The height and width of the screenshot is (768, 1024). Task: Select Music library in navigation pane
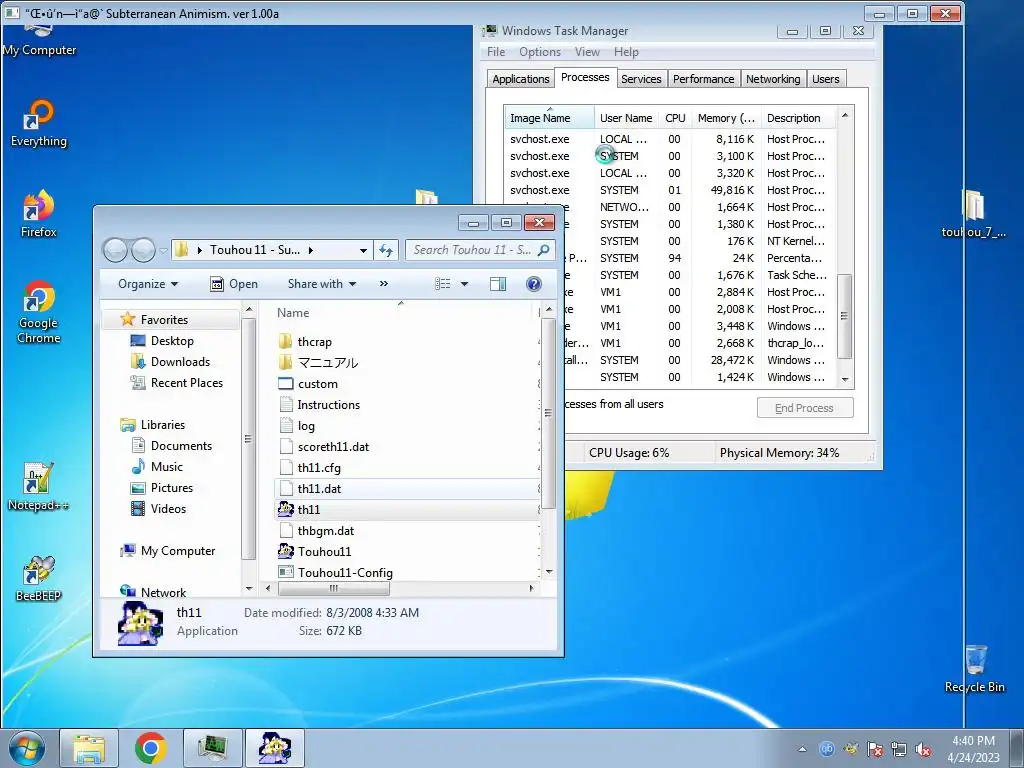[x=167, y=467]
